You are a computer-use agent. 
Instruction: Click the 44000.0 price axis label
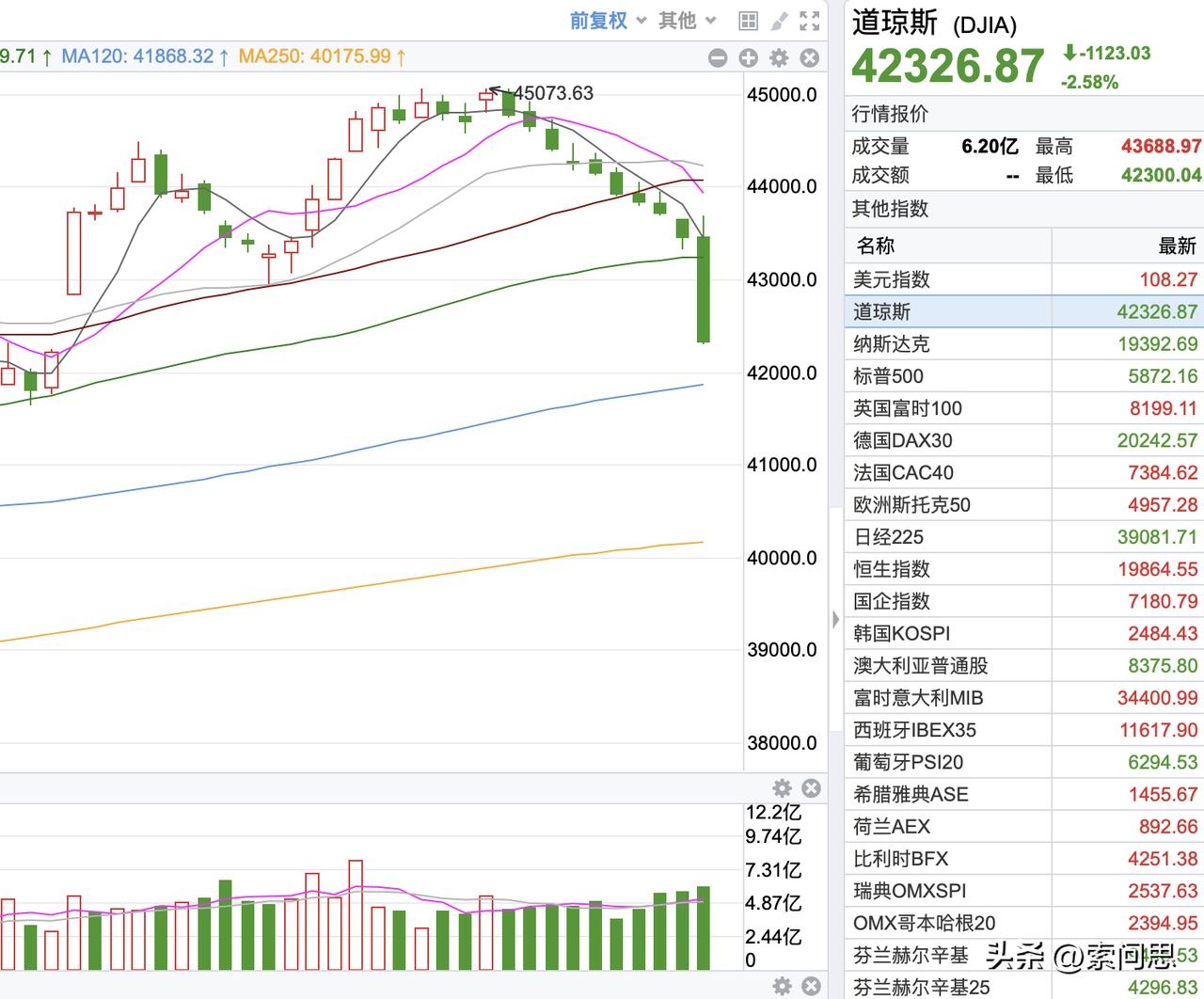[x=781, y=186]
